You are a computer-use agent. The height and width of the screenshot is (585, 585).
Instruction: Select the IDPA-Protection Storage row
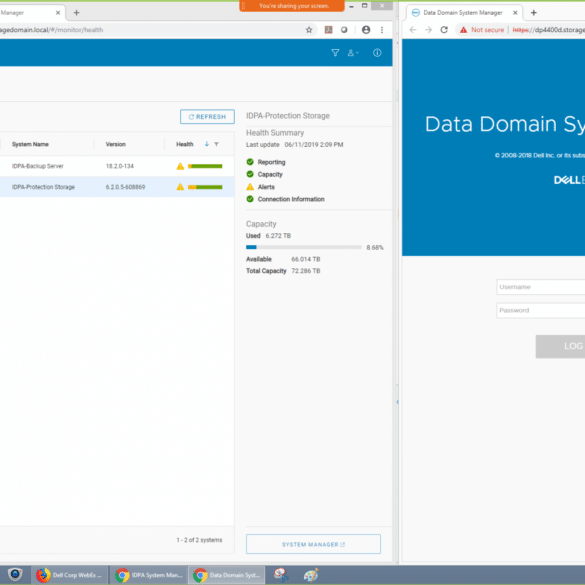point(117,187)
